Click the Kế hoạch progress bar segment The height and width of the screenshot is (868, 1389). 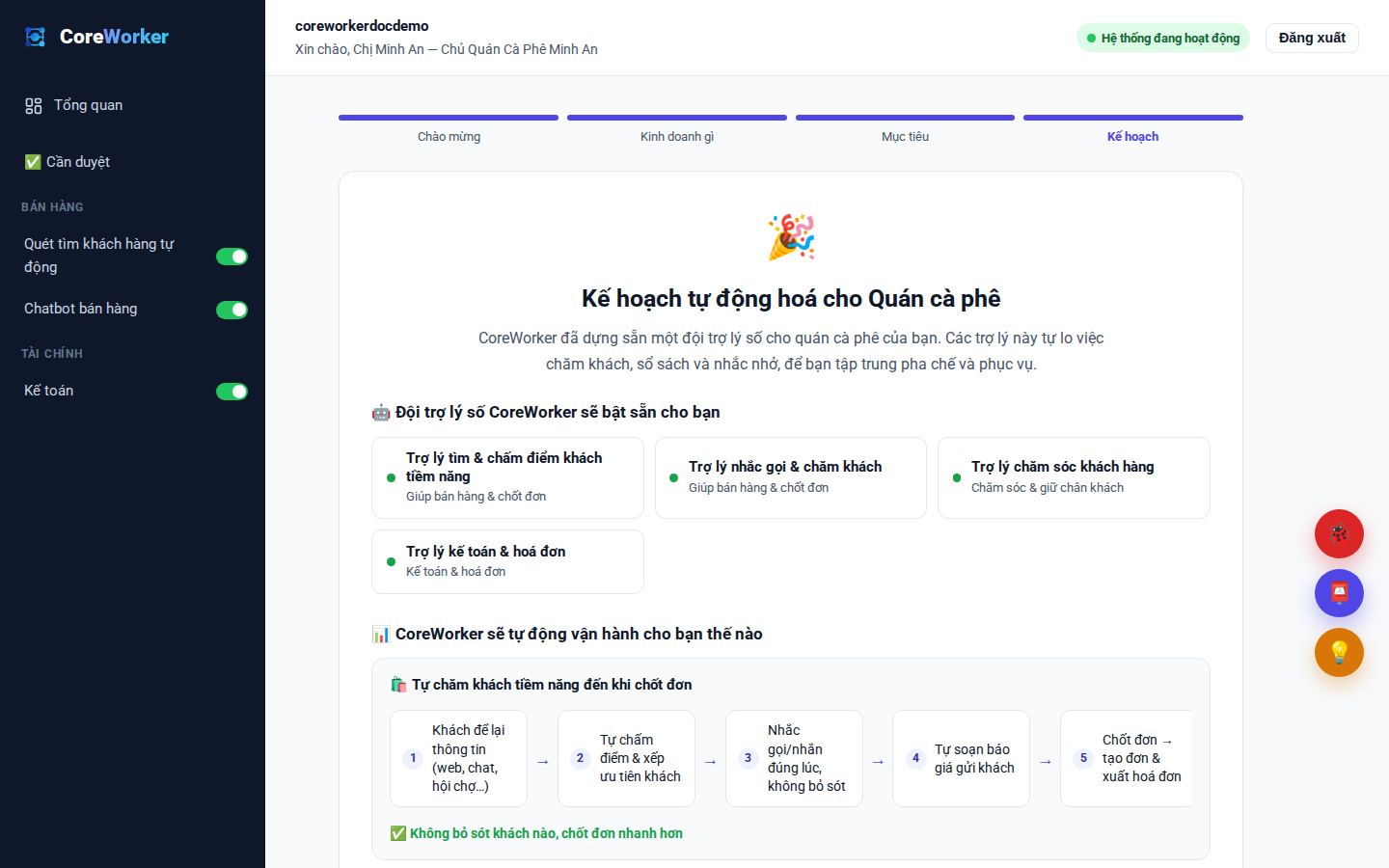coord(1133,118)
